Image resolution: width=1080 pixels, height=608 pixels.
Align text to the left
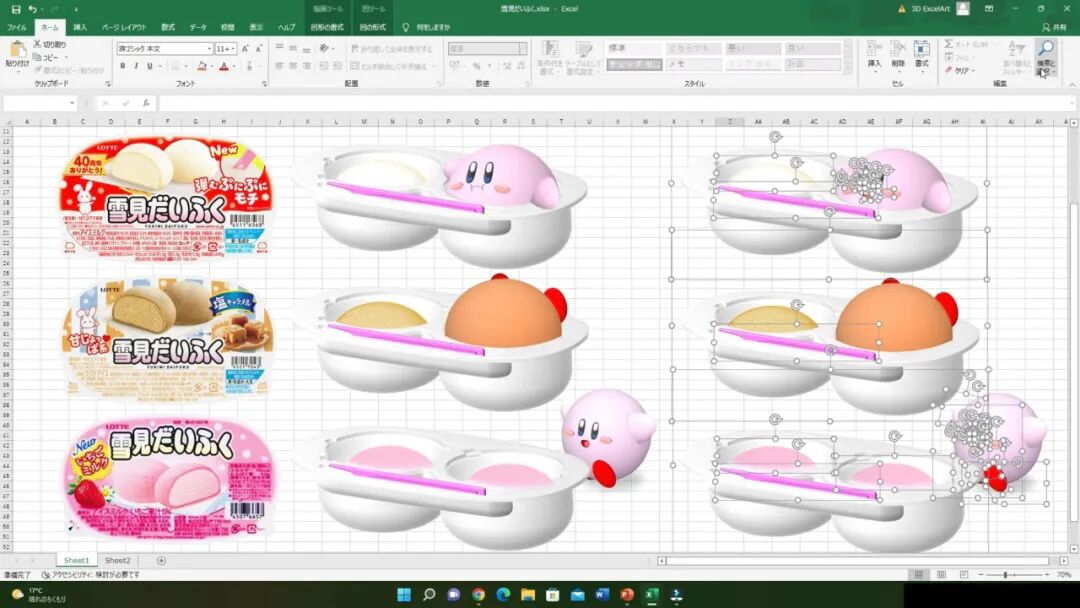[x=280, y=66]
